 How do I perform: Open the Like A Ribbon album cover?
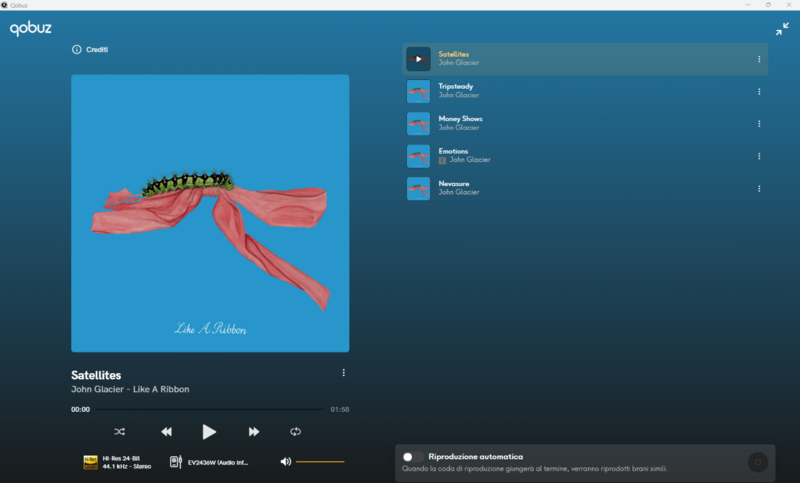(210, 213)
